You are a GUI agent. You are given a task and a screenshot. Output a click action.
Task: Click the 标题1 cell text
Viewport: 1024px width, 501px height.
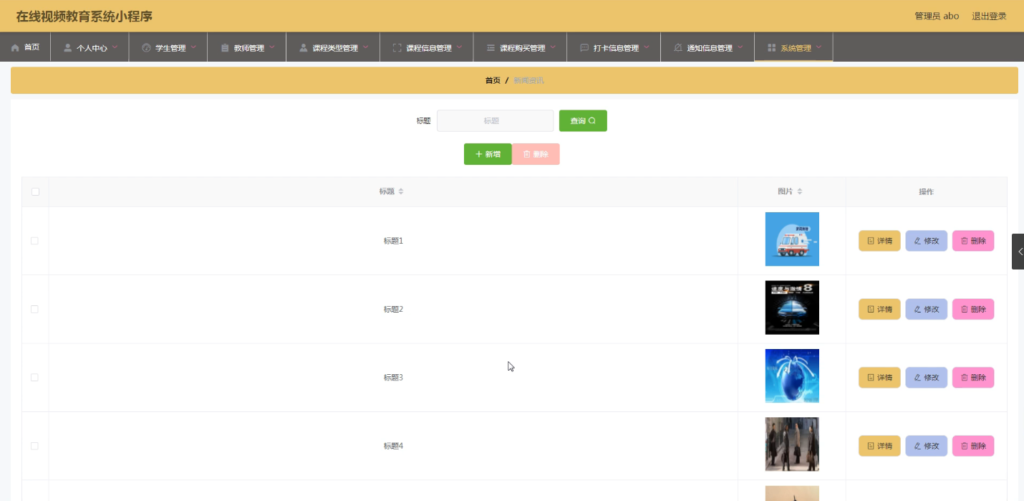393,240
